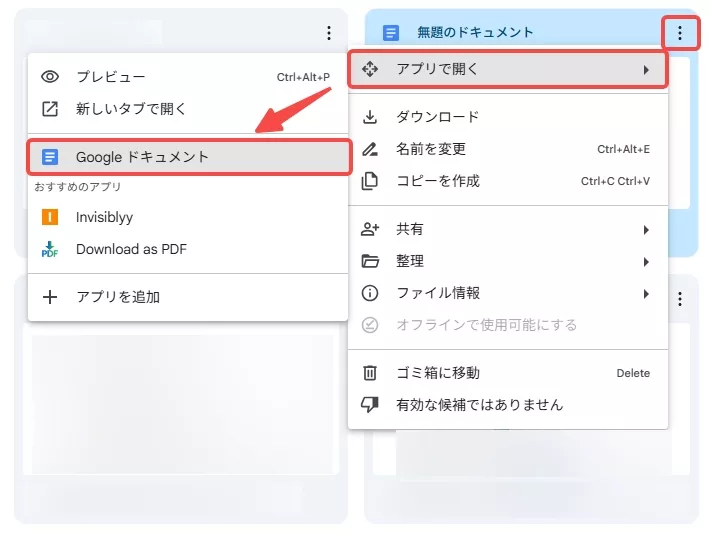709x535 pixels.
Task: Click the Ctrl+Alt+E shortcut text
Action: 623,149
